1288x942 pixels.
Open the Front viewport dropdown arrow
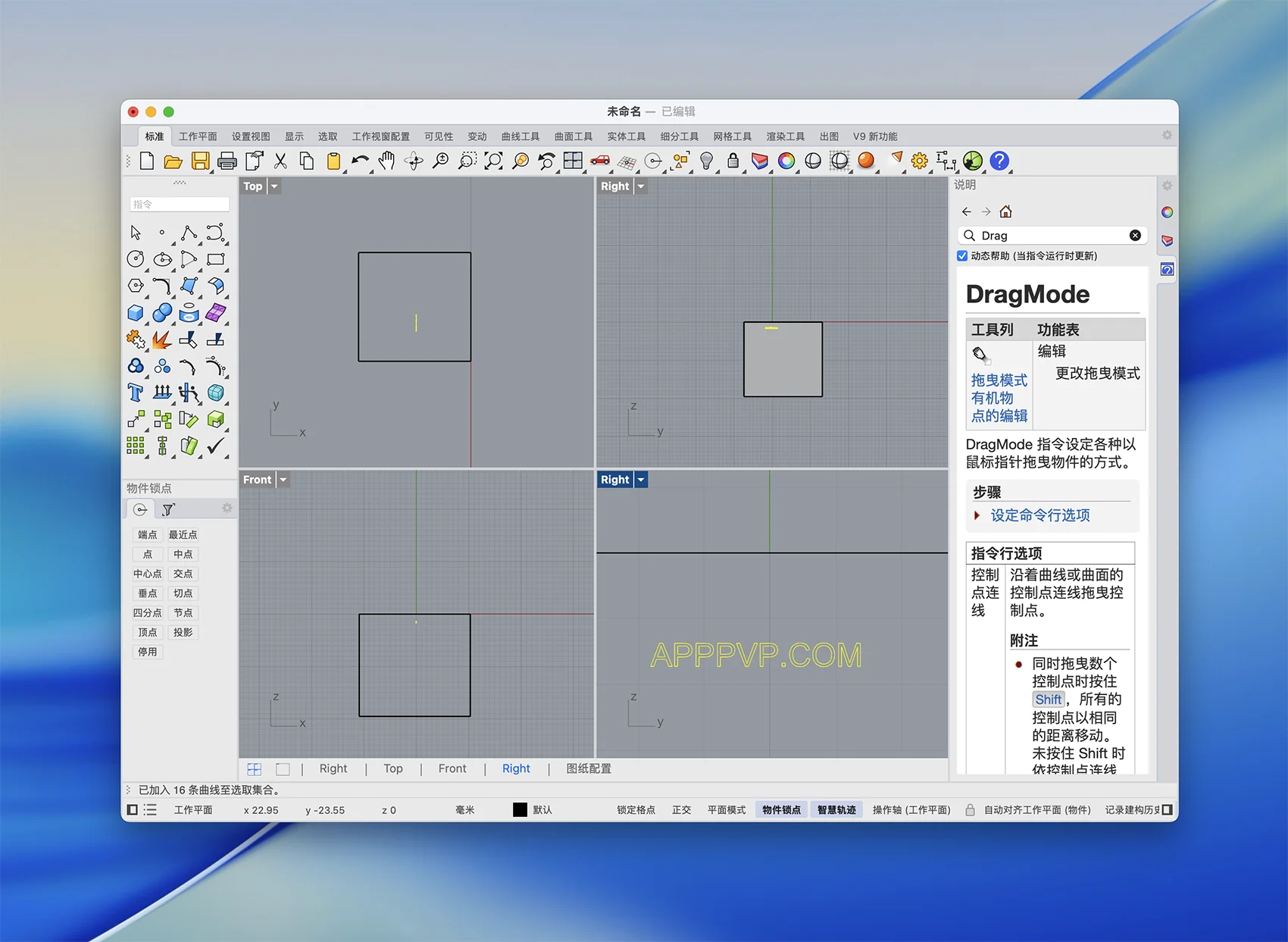(x=283, y=480)
